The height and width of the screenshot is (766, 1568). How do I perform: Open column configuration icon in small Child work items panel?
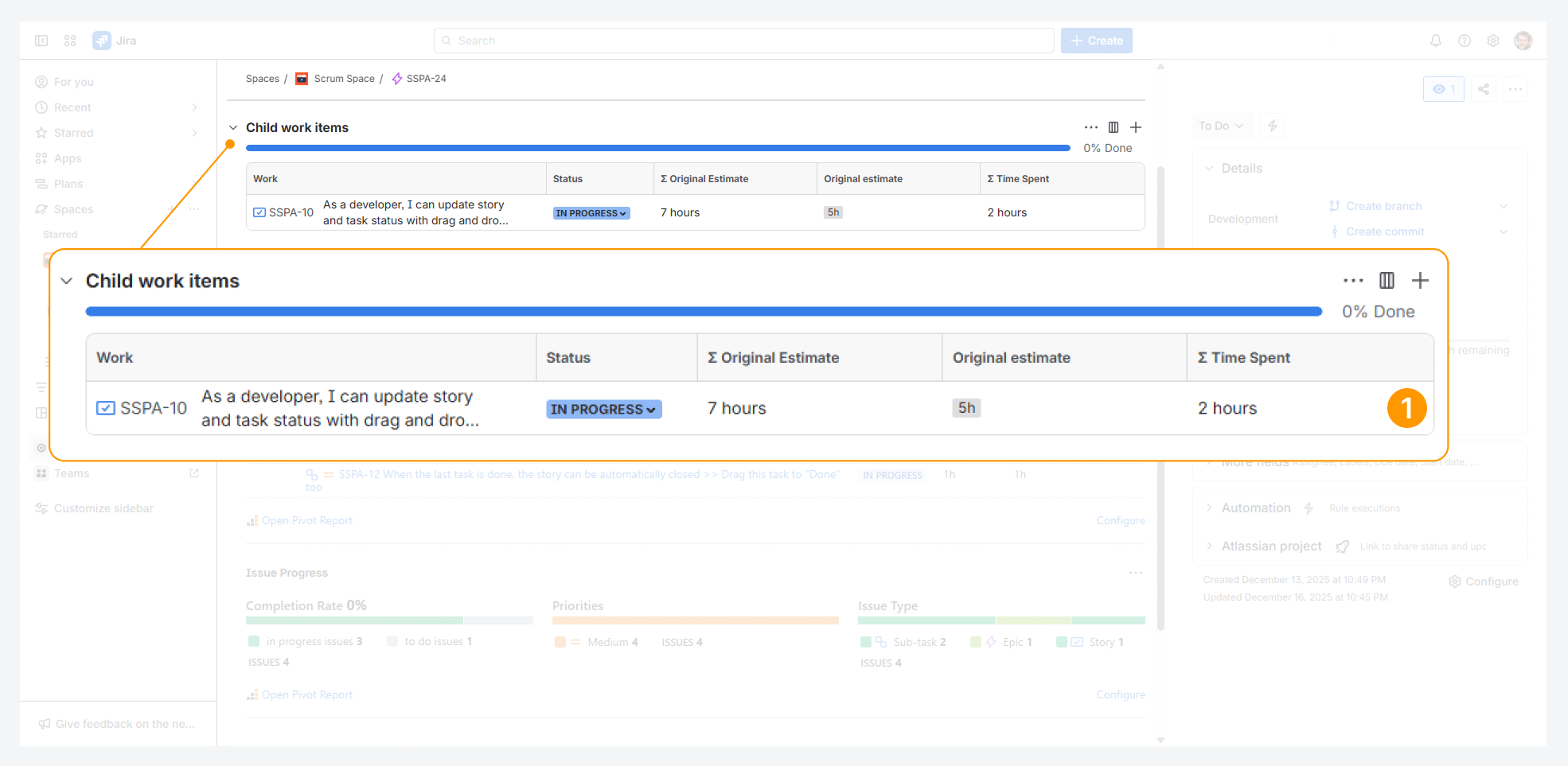coord(1114,127)
